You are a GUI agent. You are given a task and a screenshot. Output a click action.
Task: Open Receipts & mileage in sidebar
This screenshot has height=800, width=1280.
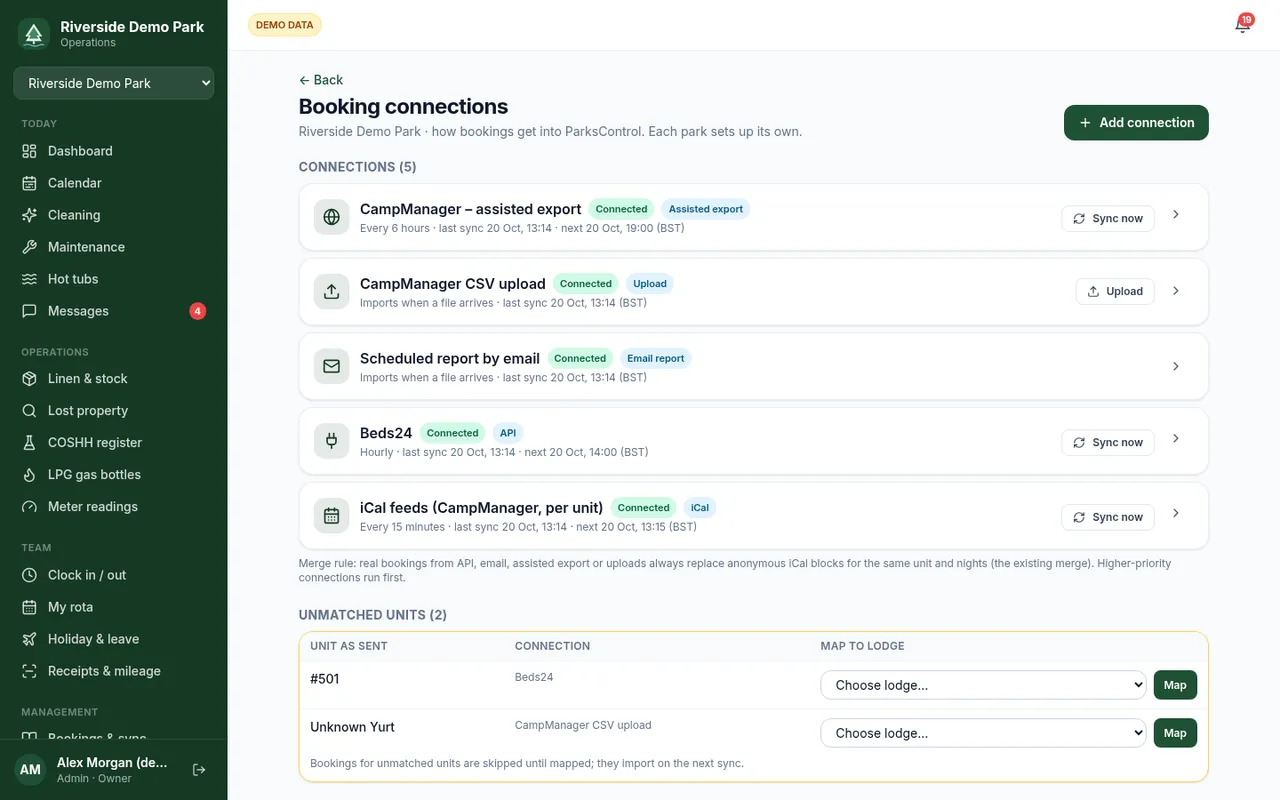(x=114, y=671)
